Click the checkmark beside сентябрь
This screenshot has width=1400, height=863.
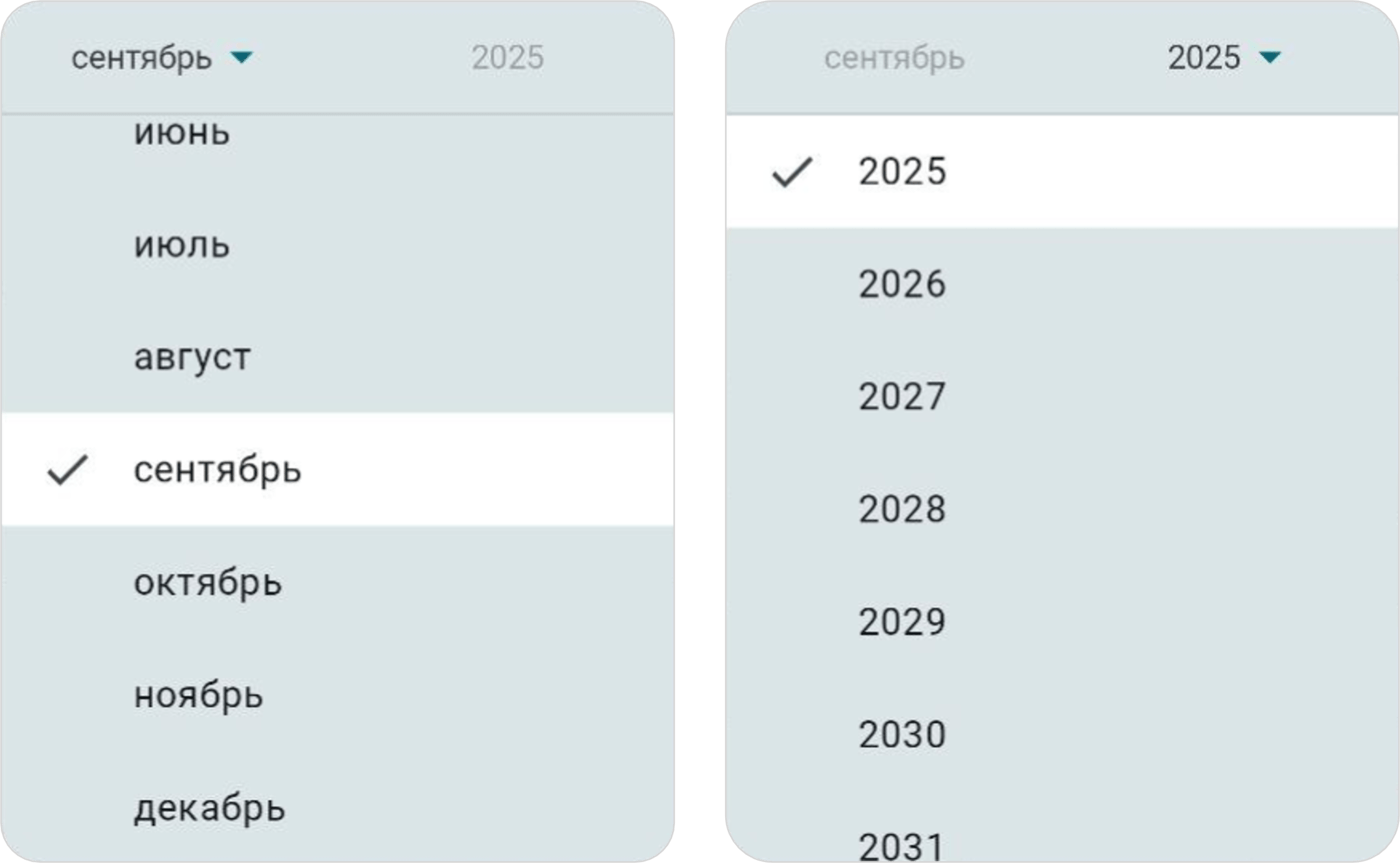(69, 470)
